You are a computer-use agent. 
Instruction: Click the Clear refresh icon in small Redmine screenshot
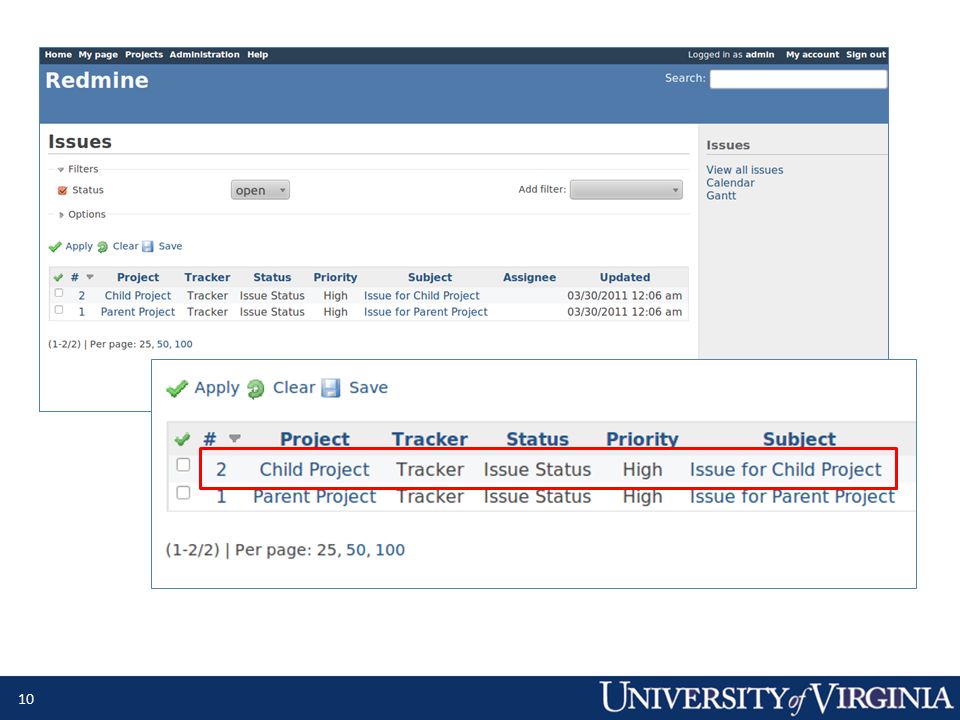[x=102, y=247]
